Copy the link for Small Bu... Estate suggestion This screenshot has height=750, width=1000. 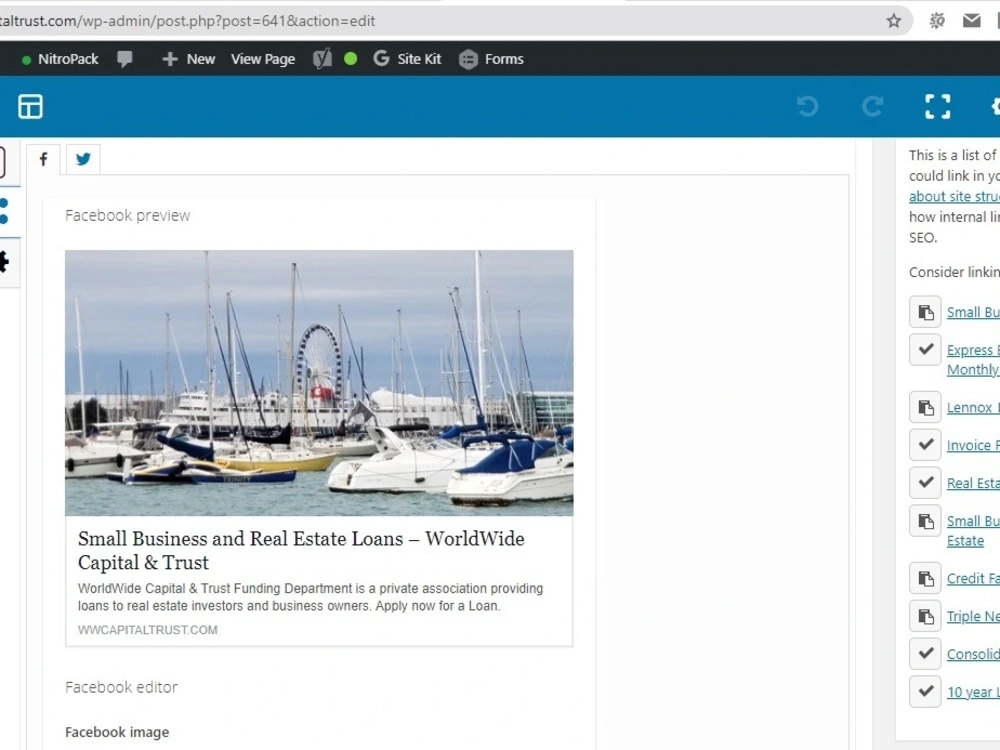(x=925, y=521)
